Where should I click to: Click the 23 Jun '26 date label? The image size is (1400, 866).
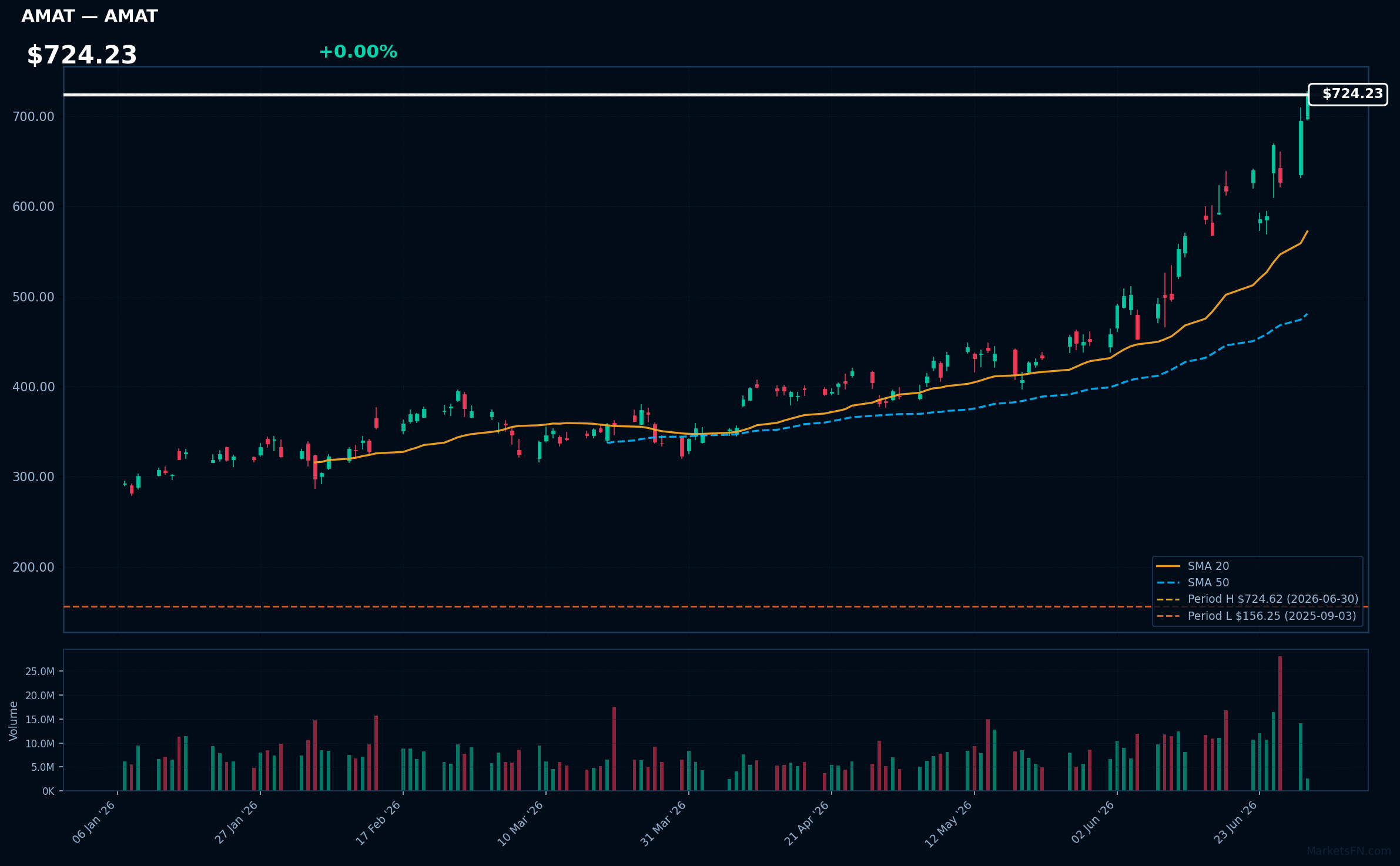click(1236, 822)
